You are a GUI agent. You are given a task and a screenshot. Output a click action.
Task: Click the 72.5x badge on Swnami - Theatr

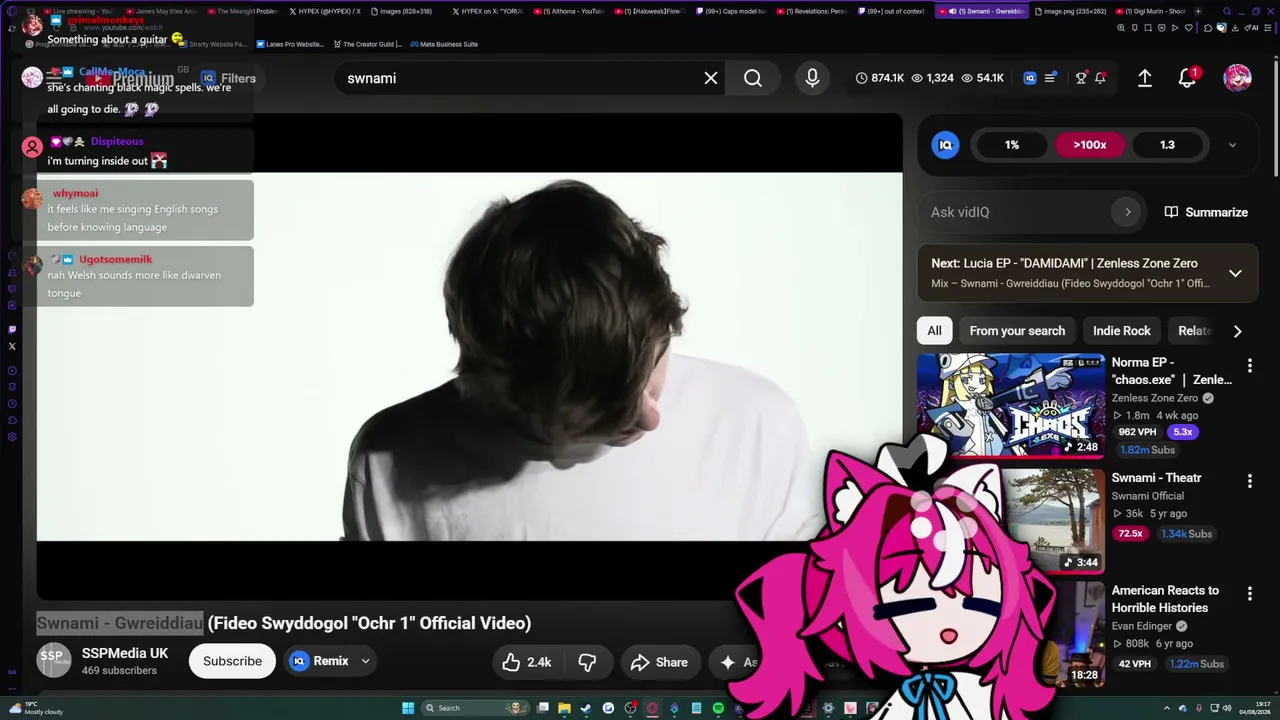click(1131, 534)
